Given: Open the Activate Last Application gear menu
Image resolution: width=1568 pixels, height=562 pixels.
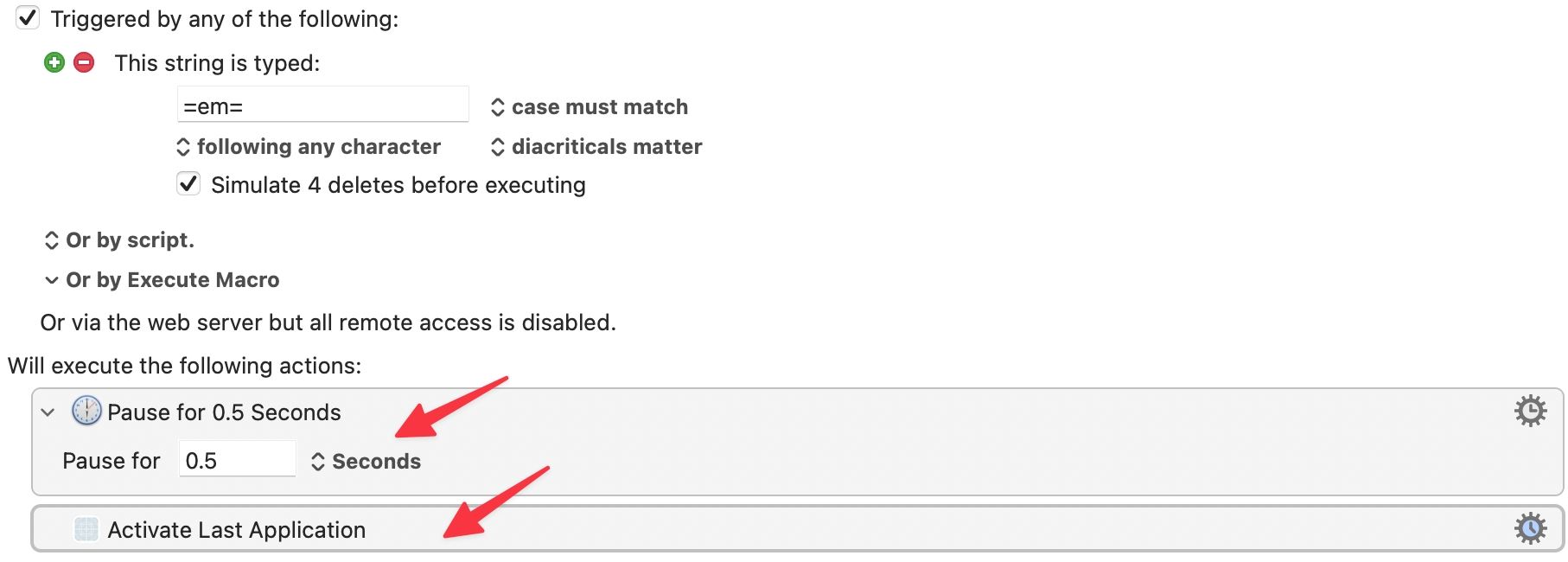Looking at the screenshot, I should [x=1530, y=528].
